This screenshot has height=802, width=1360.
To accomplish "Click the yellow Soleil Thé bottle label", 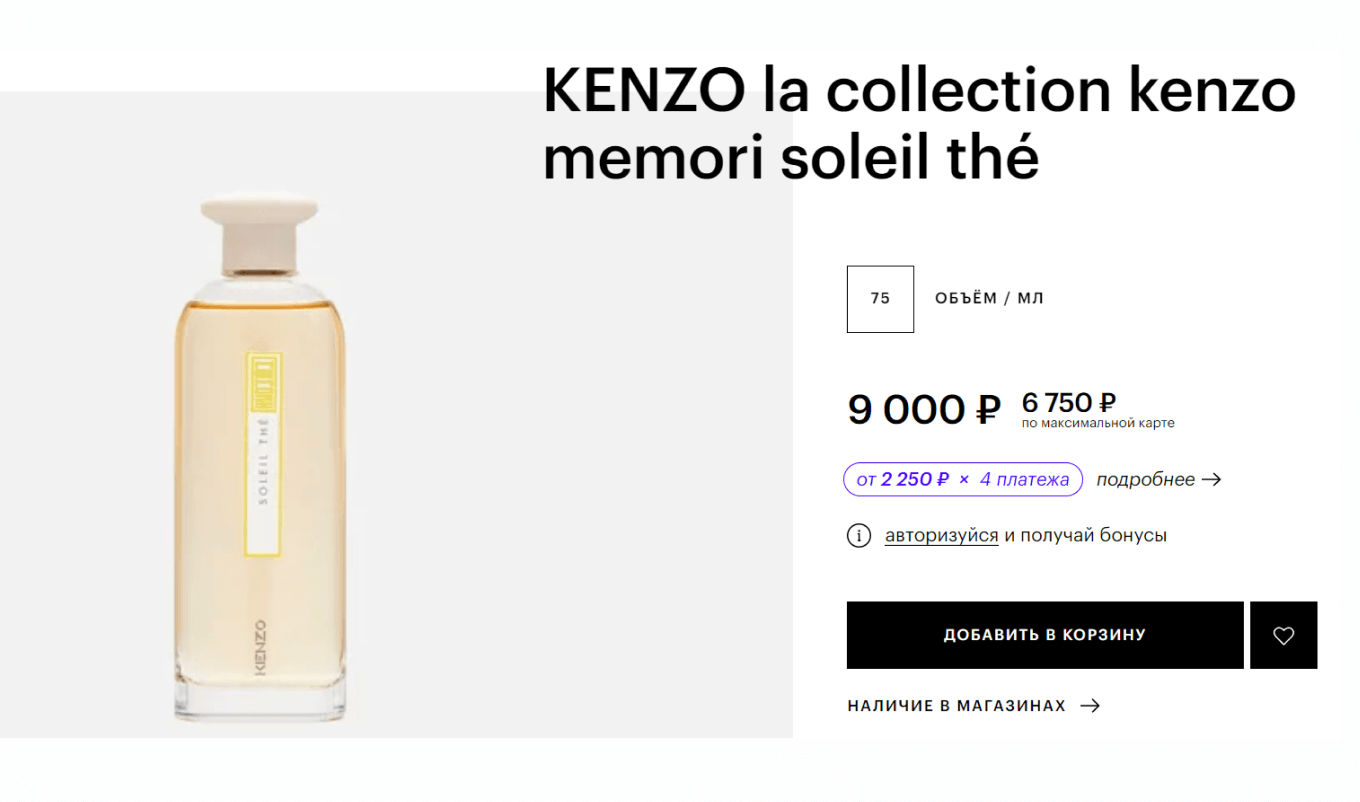I will (264, 452).
